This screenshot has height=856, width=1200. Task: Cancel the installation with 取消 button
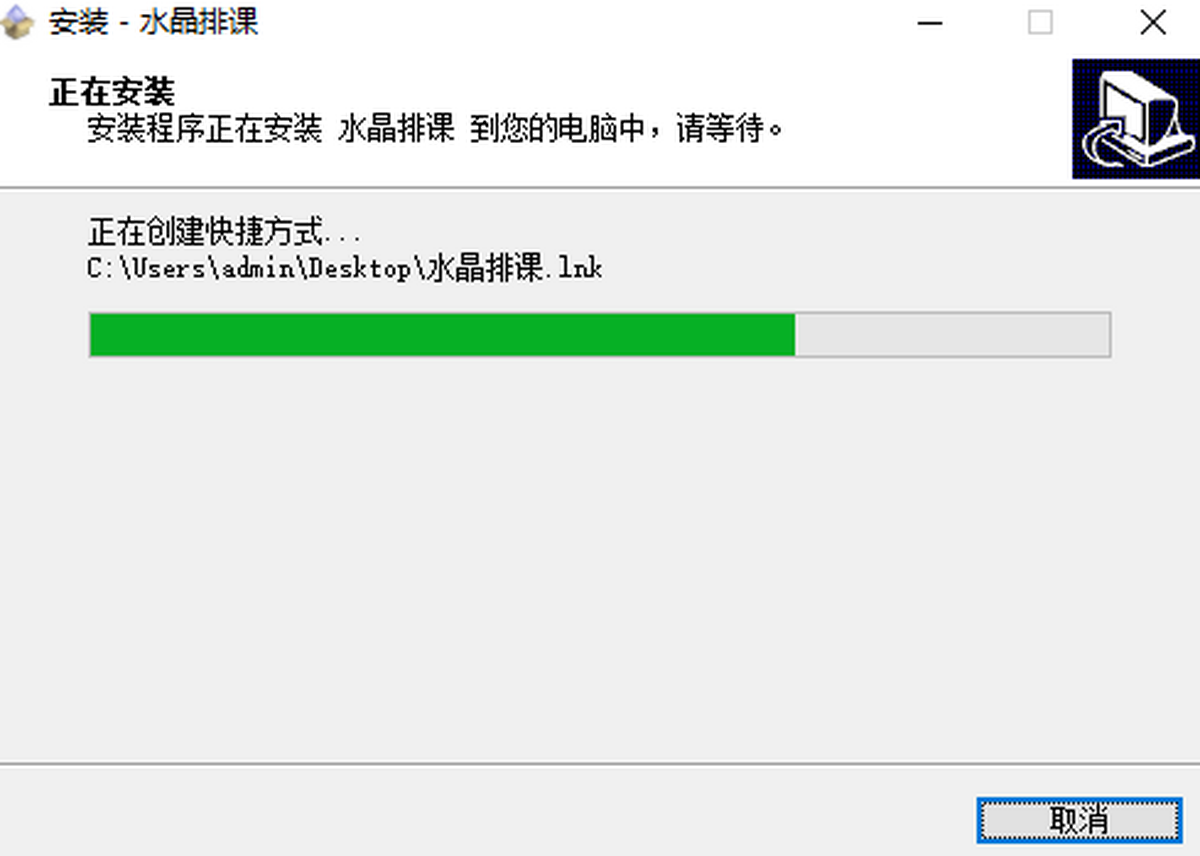pyautogui.click(x=1079, y=821)
